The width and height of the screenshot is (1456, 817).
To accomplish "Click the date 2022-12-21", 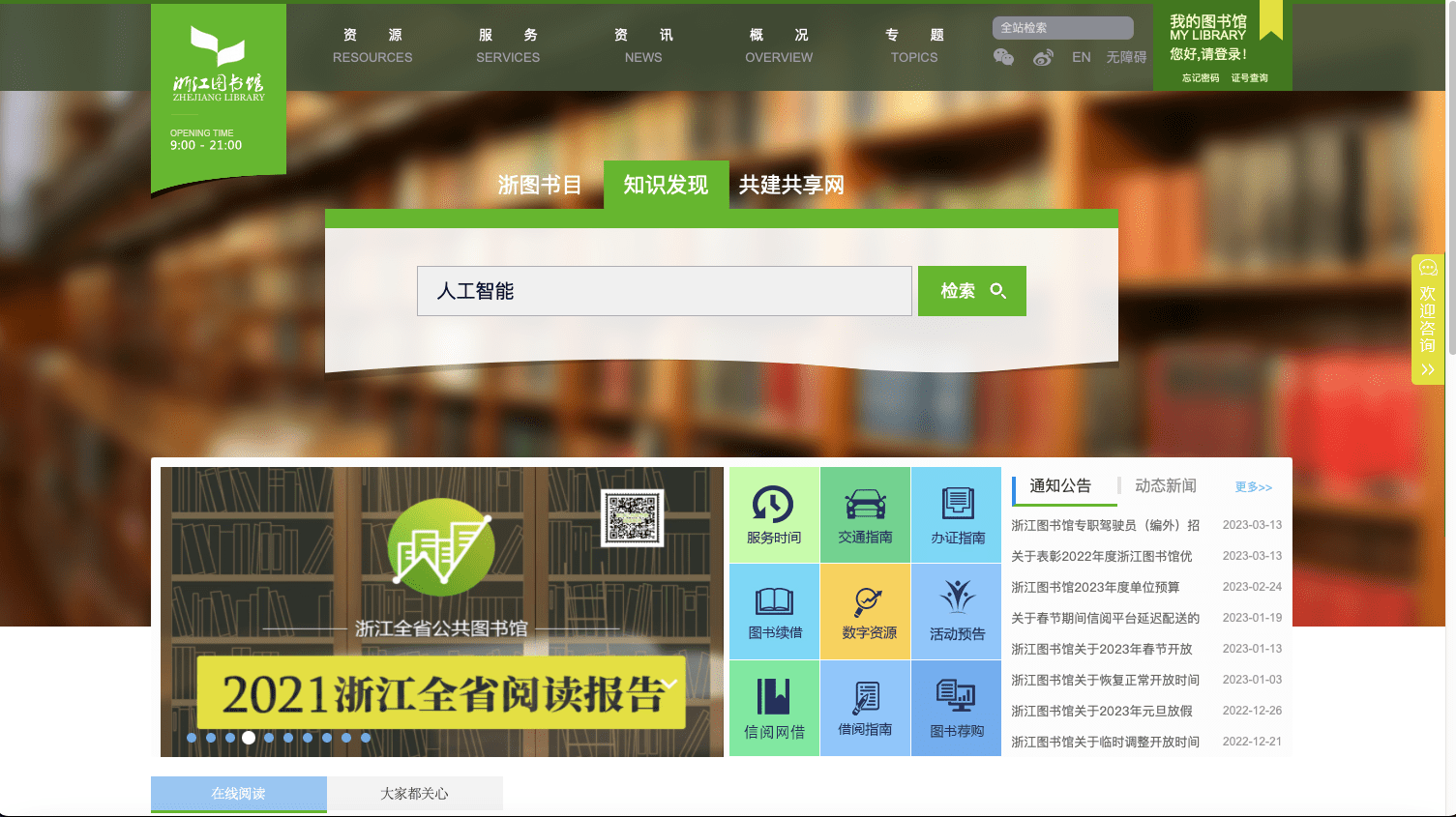I will click(1252, 742).
